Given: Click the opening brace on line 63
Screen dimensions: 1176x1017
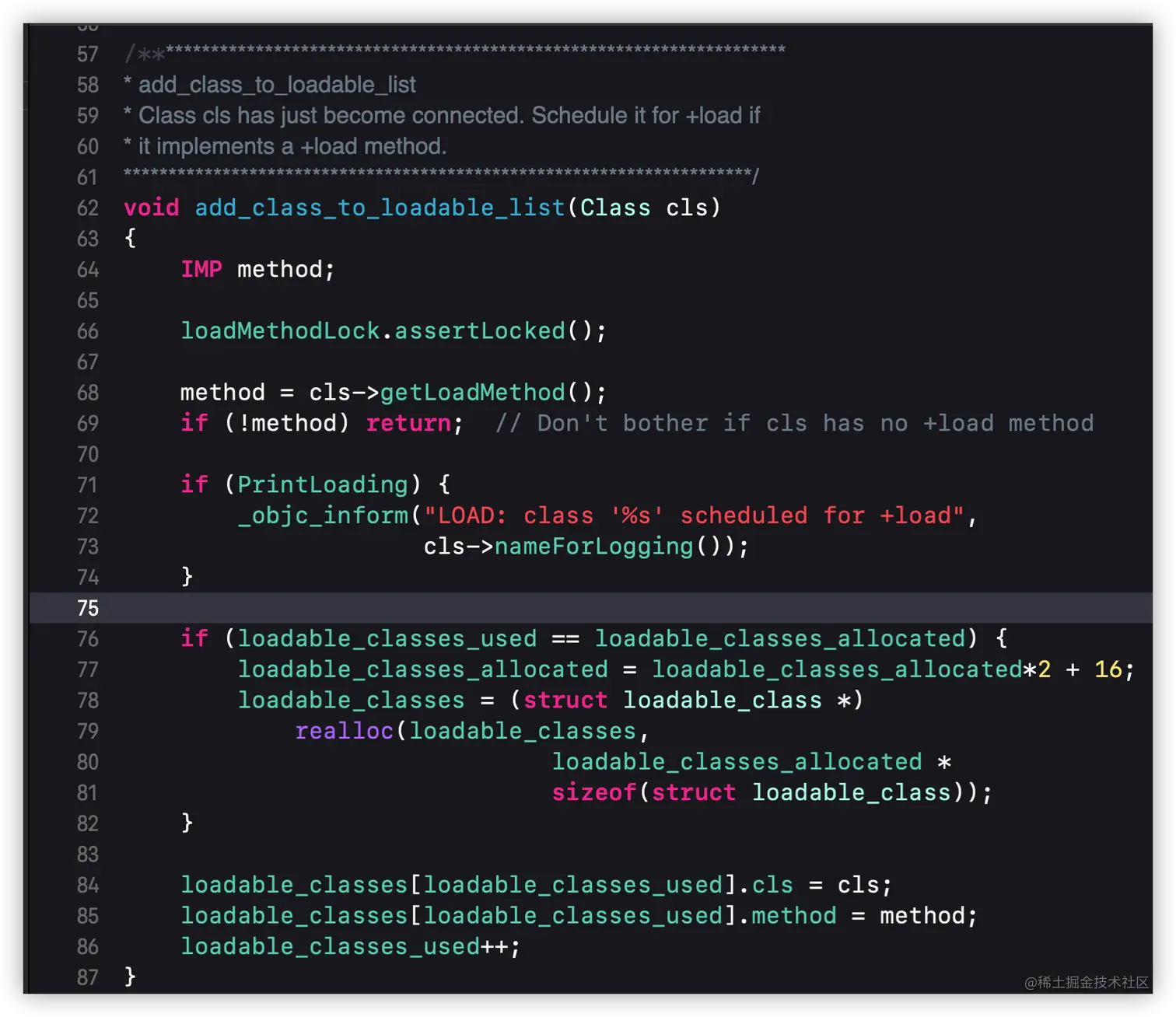Looking at the screenshot, I should (130, 238).
